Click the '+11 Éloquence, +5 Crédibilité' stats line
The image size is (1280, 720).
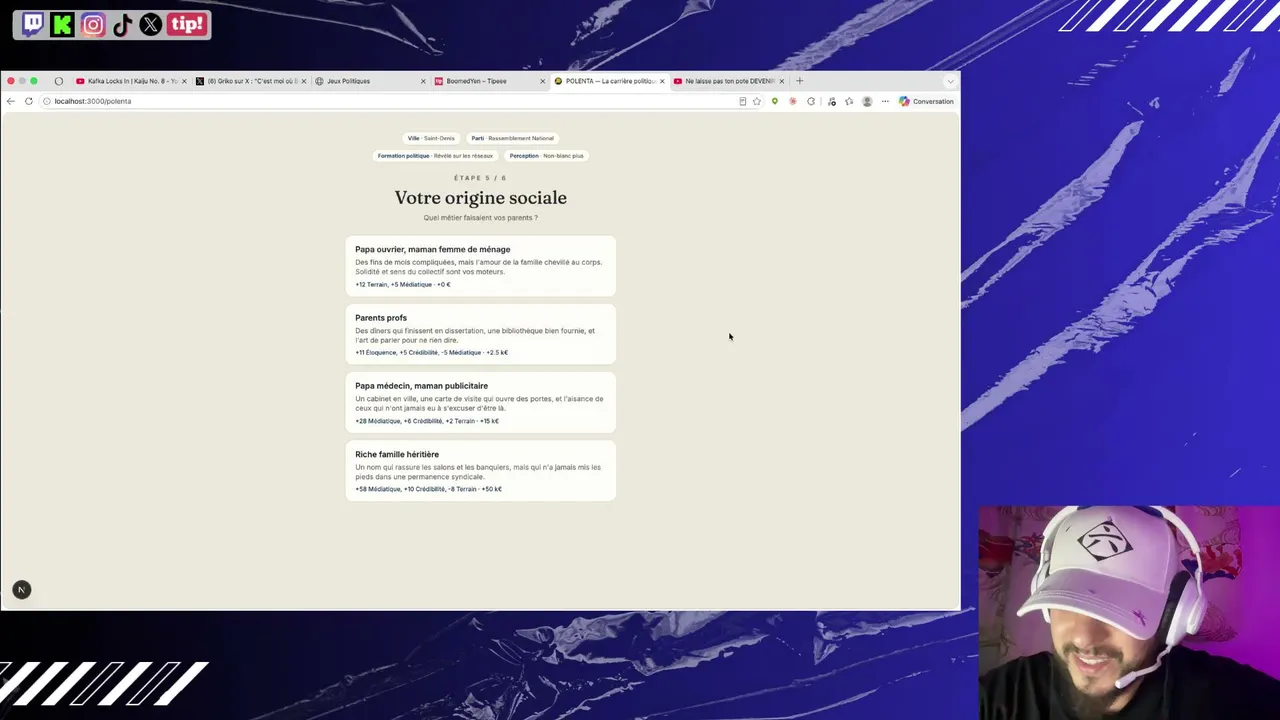coord(431,353)
